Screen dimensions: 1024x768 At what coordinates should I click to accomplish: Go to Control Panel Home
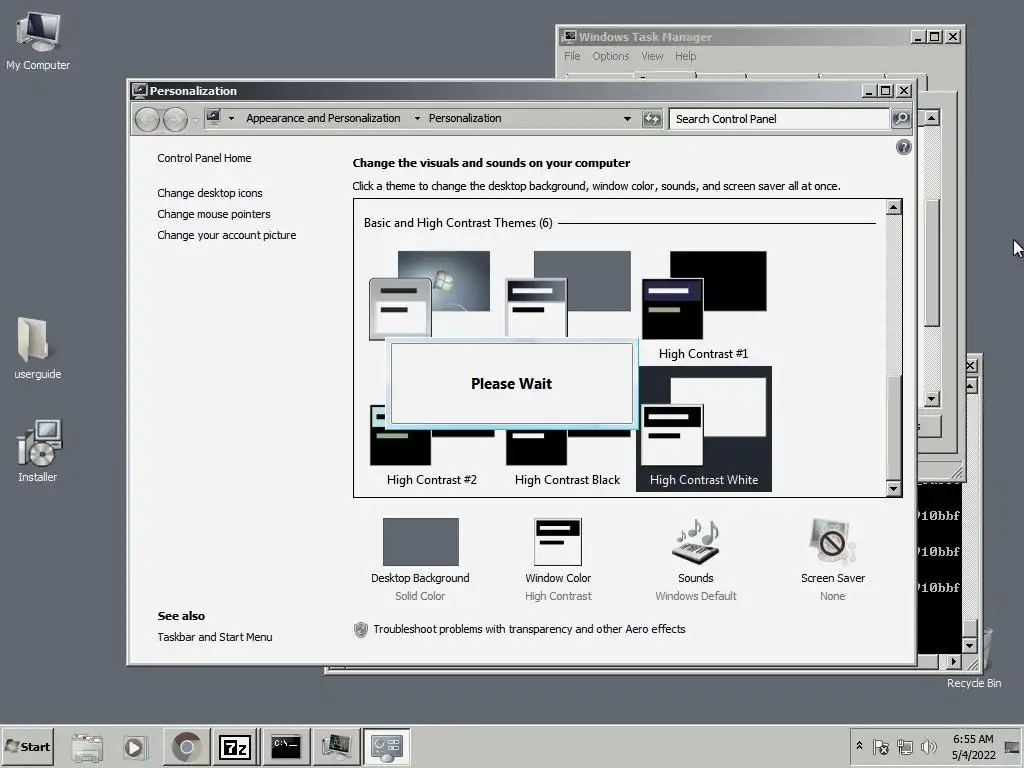[204, 158]
